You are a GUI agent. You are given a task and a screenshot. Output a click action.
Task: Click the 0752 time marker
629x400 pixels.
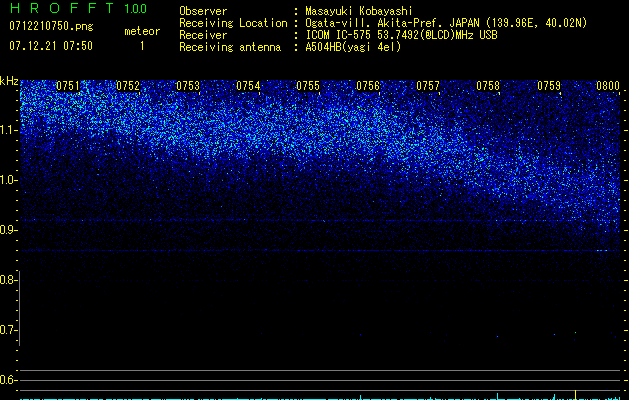(x=128, y=86)
